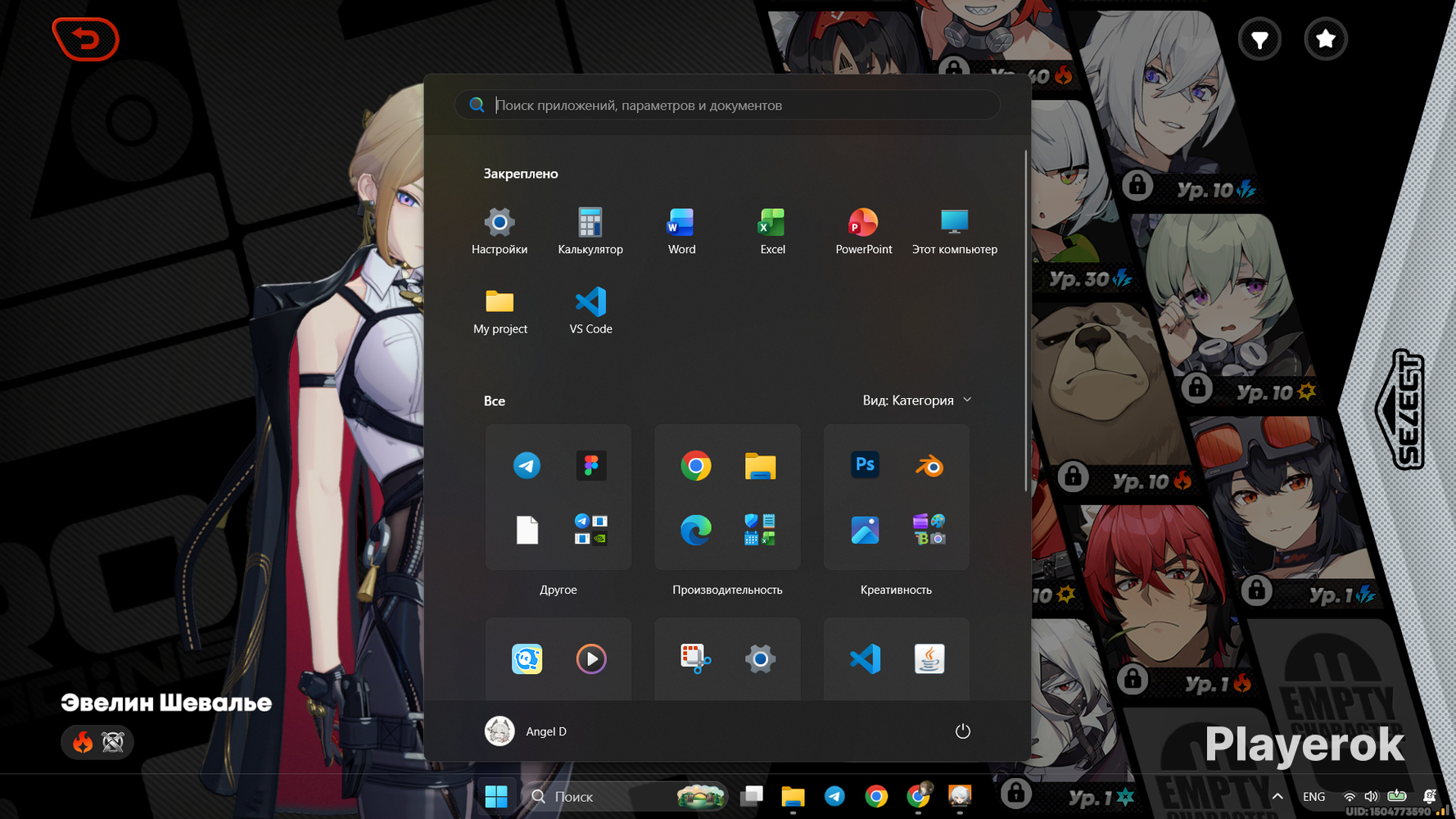
Task: Select the bear character portrait
Action: (1106, 385)
